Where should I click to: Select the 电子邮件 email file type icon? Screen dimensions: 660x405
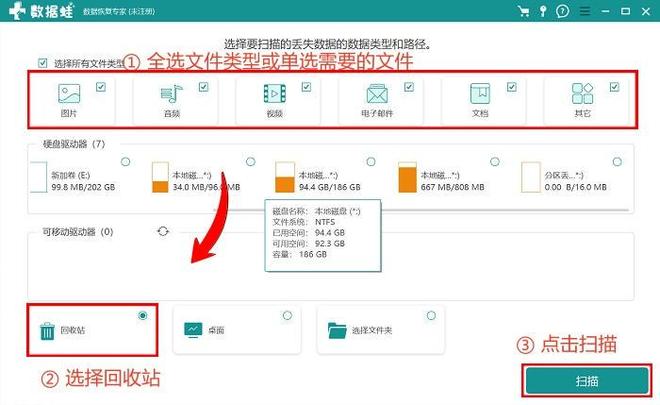pos(377,93)
